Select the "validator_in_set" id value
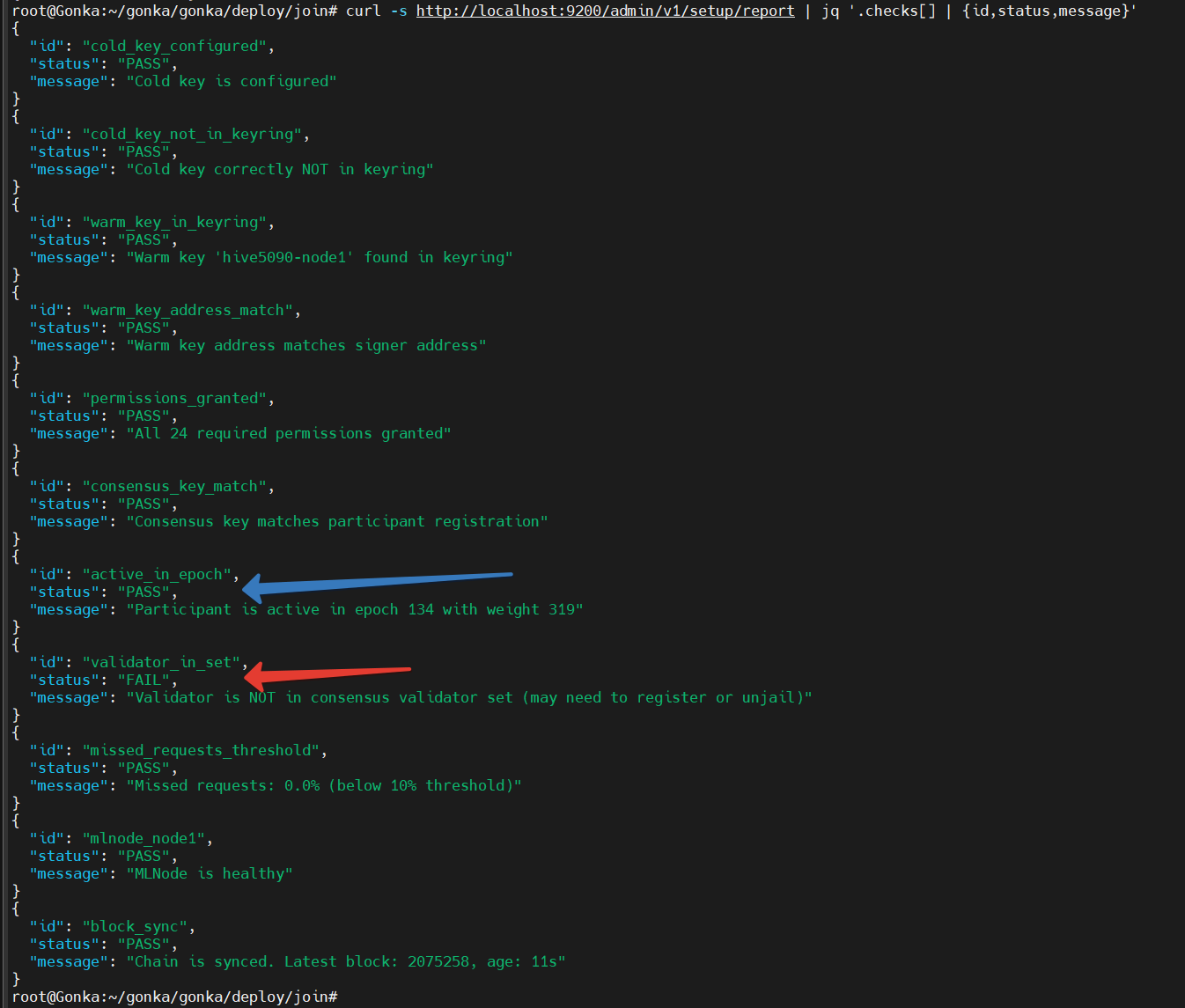The image size is (1185, 1008). pyautogui.click(x=165, y=662)
